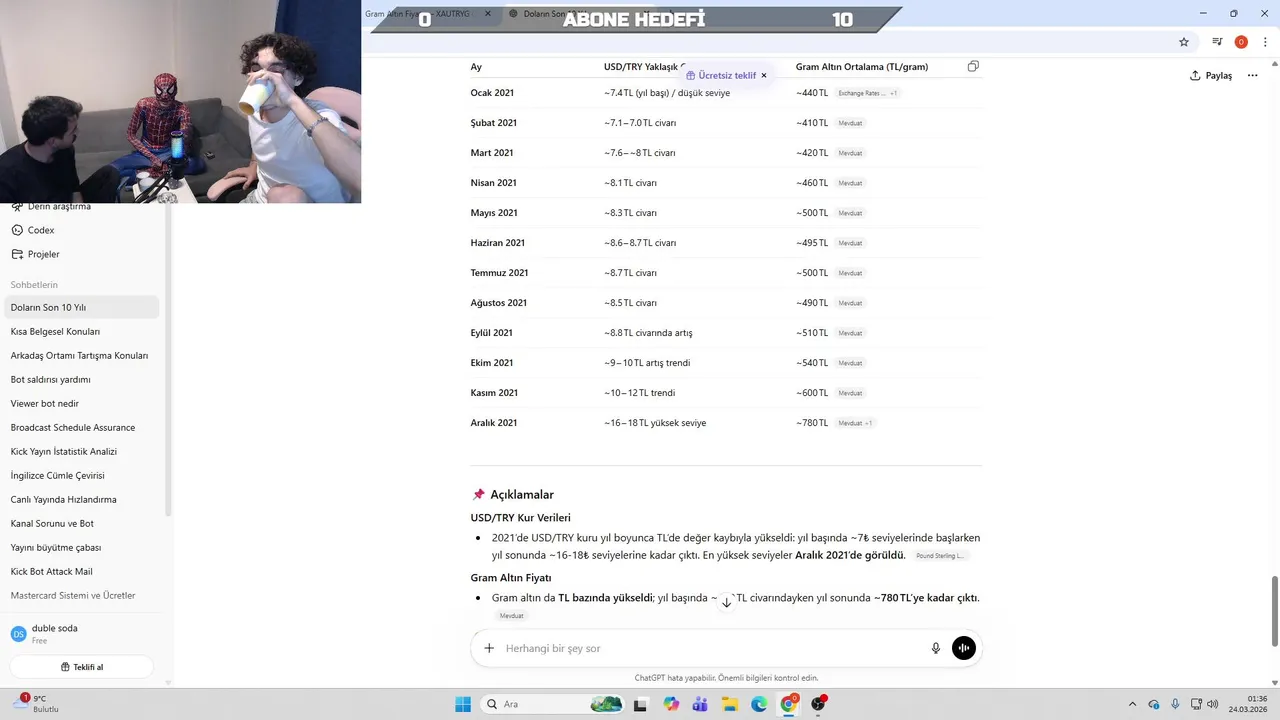Open the volume control in the system tray

[x=1212, y=704]
